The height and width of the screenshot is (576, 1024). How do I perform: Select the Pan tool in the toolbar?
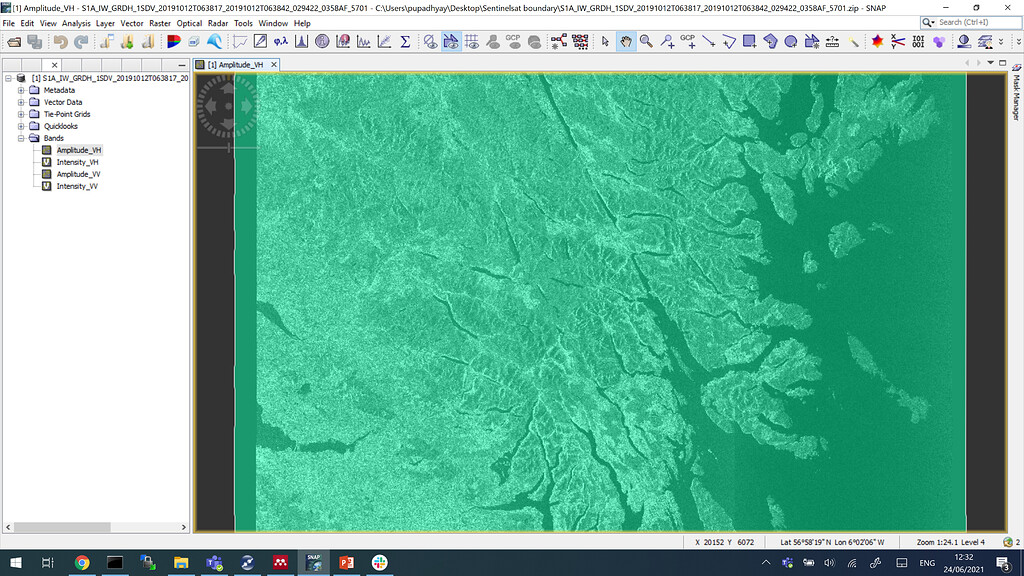627,41
